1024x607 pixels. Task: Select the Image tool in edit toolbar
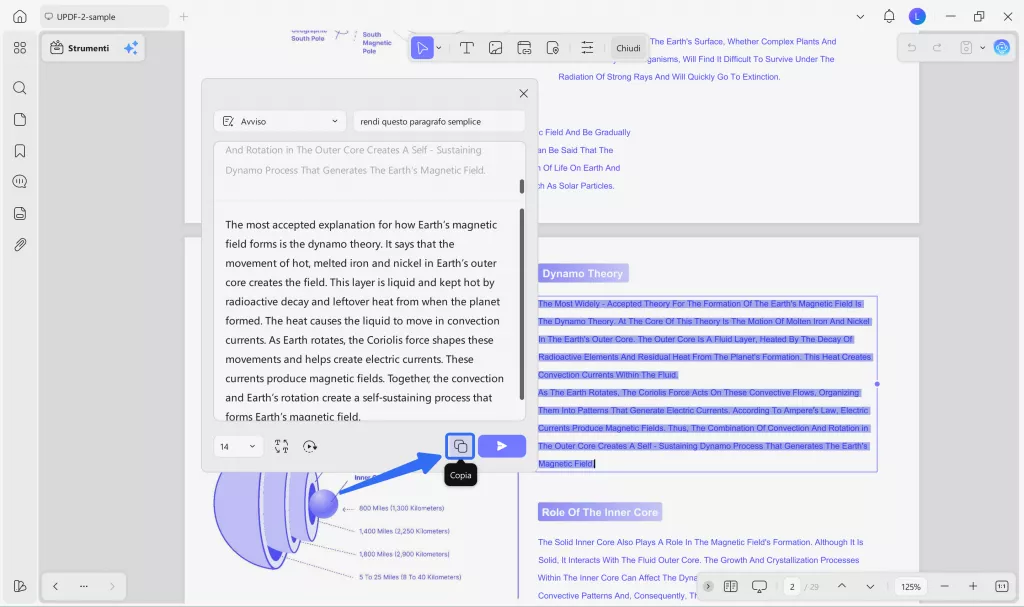(x=495, y=48)
